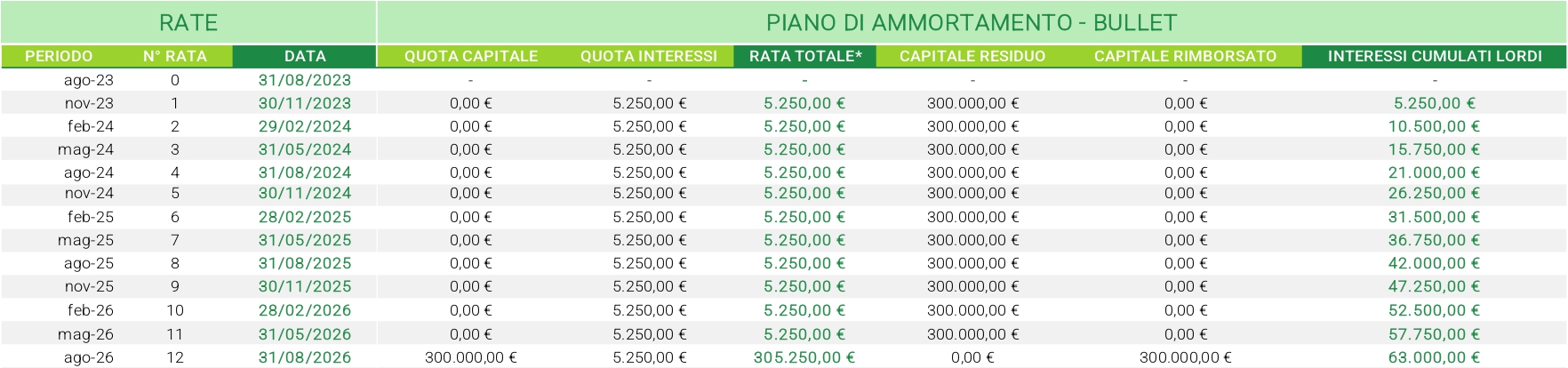Screen dimensions: 1568x368
Task: Select the final total installment 305.250,00 €
Action: (x=804, y=357)
